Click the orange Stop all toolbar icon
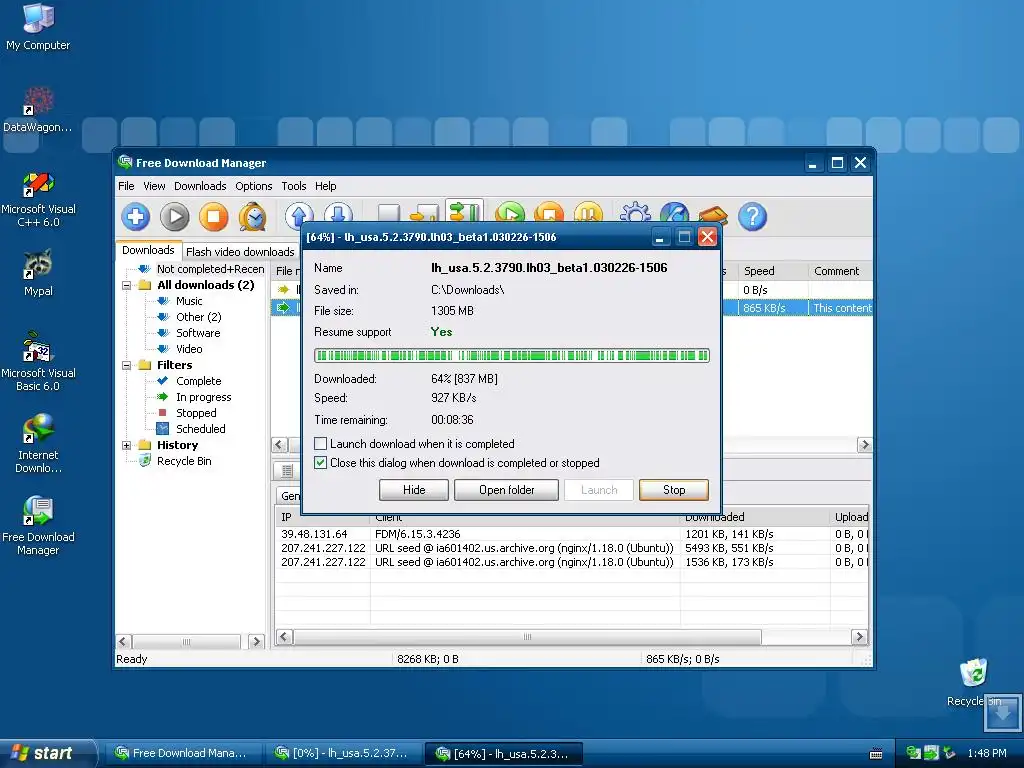 coord(549,213)
